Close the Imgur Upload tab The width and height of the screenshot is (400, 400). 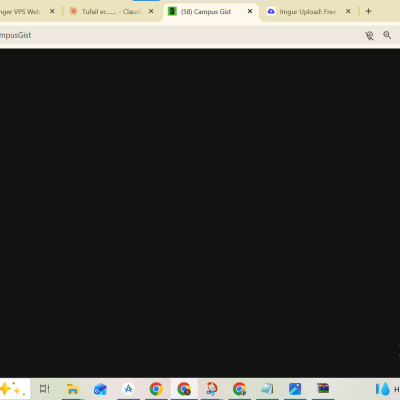(x=348, y=11)
